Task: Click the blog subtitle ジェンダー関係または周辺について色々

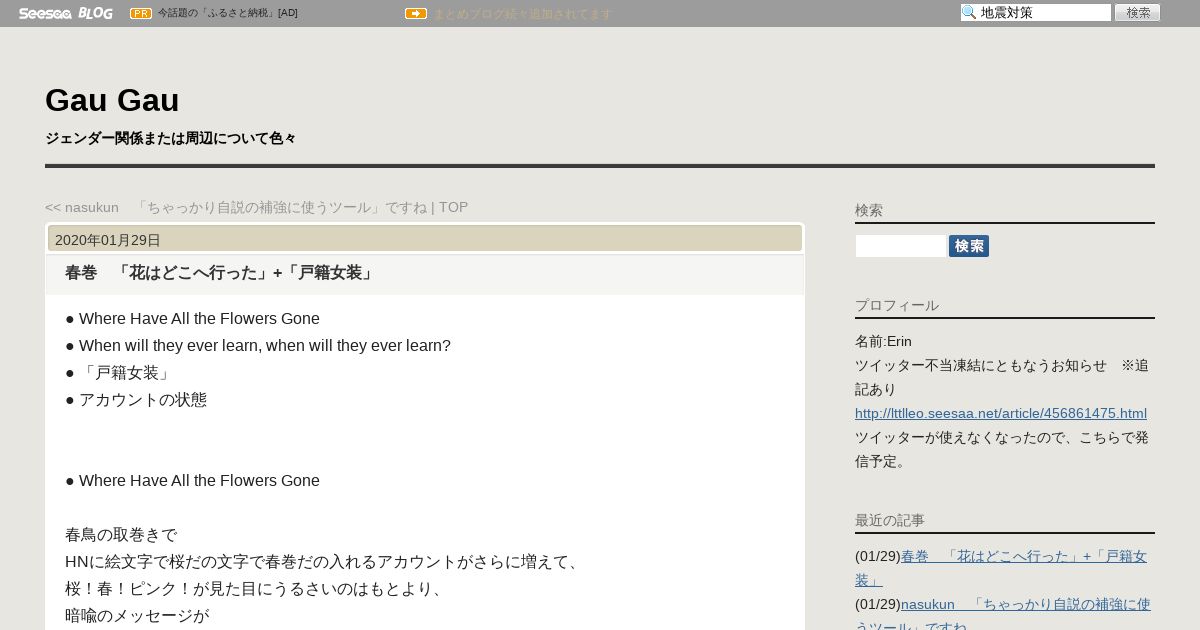Action: coord(171,138)
